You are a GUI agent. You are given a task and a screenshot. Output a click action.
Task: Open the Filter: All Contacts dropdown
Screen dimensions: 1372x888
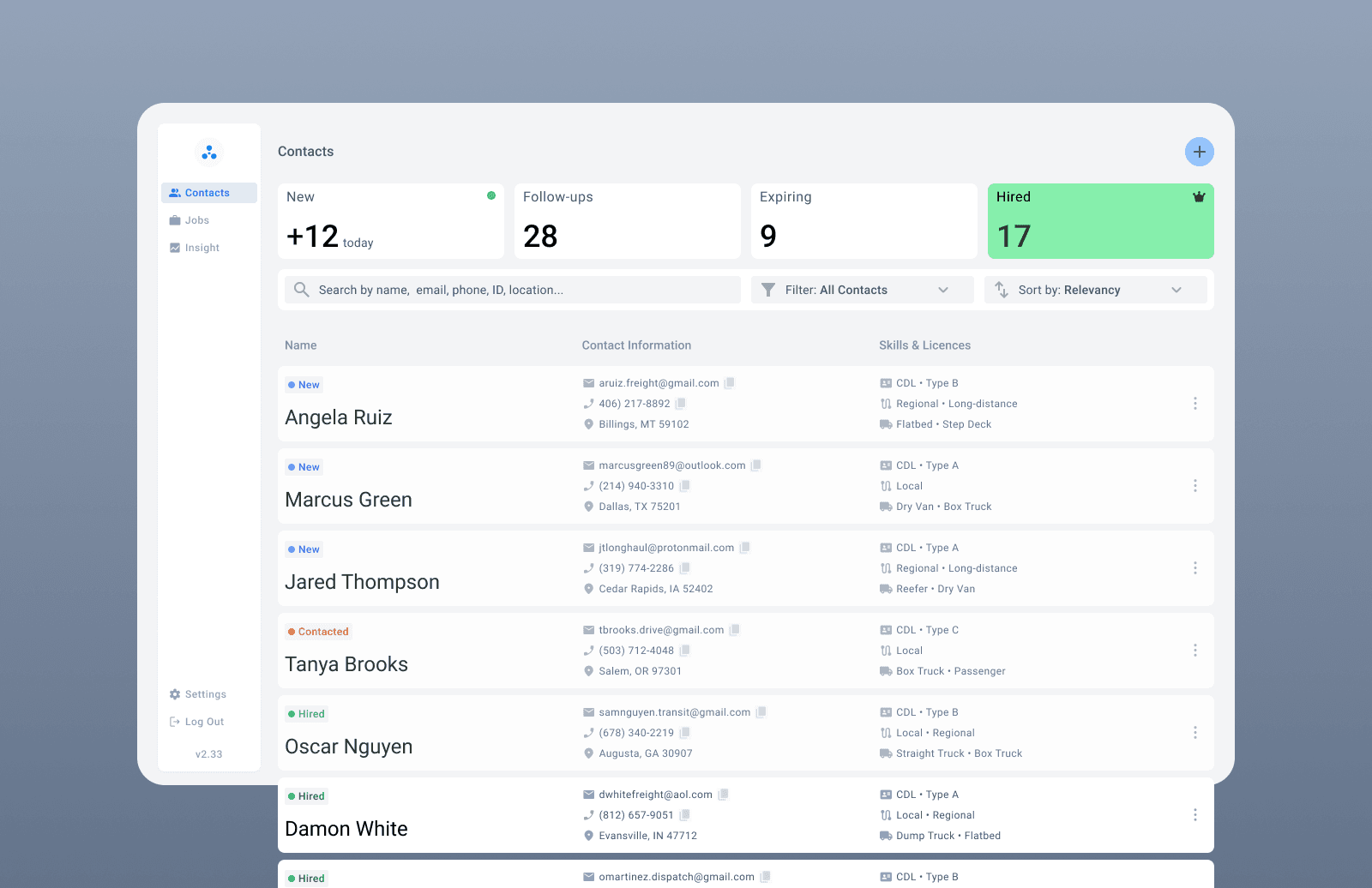[x=863, y=290]
